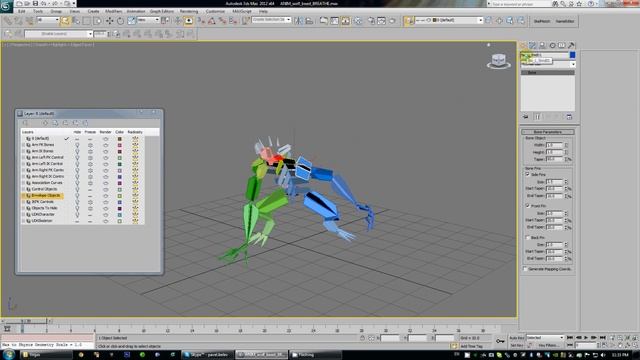Open the Graph Editors menu
640x360 pixels.
point(162,11)
